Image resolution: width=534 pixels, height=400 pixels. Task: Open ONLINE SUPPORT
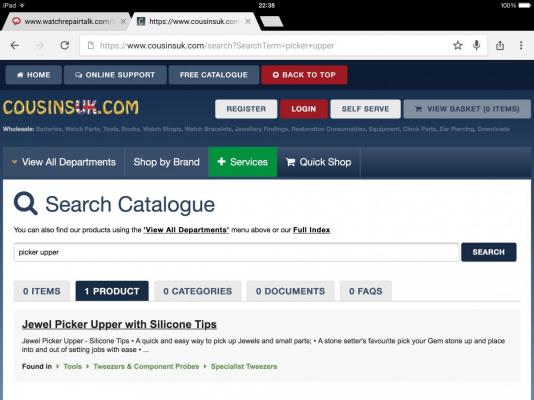tap(115, 75)
